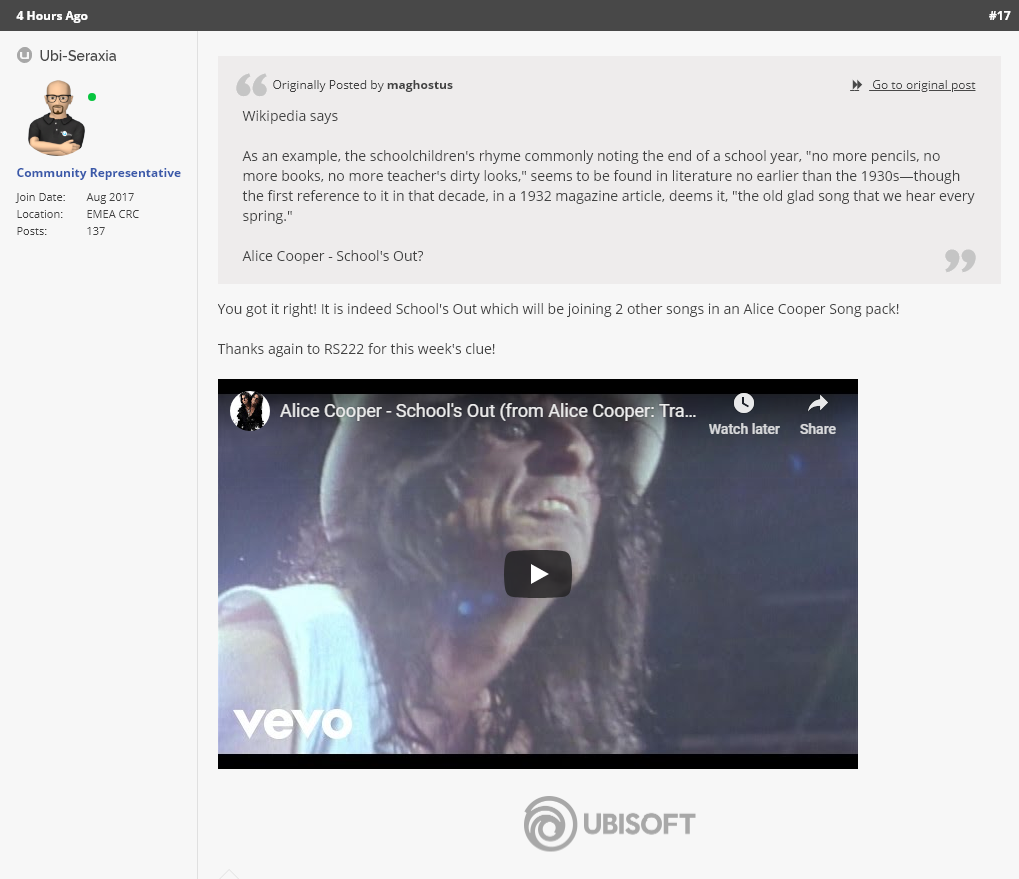Click the 'Wikipedia says' quoted line

click(290, 116)
